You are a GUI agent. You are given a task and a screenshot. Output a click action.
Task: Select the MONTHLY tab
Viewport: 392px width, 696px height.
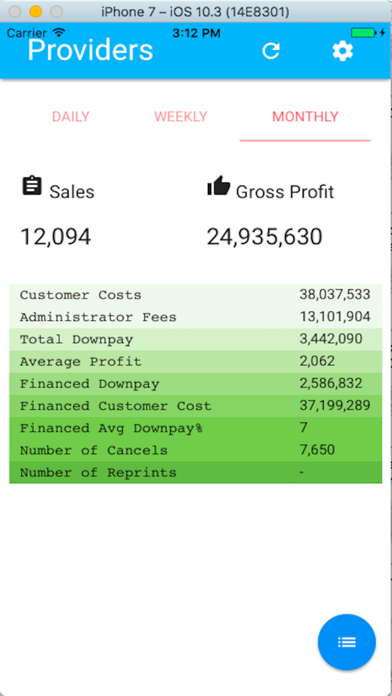(x=305, y=117)
